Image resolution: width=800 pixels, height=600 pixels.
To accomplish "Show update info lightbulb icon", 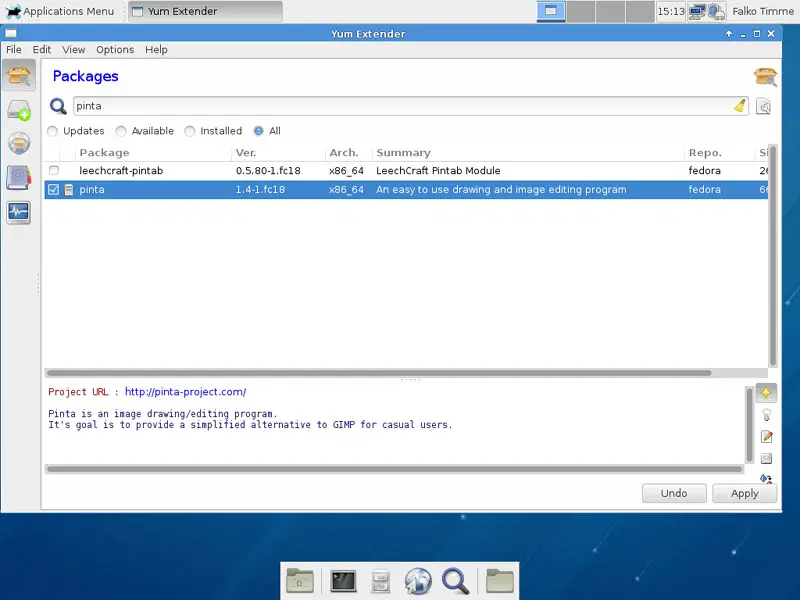I will coord(766,415).
